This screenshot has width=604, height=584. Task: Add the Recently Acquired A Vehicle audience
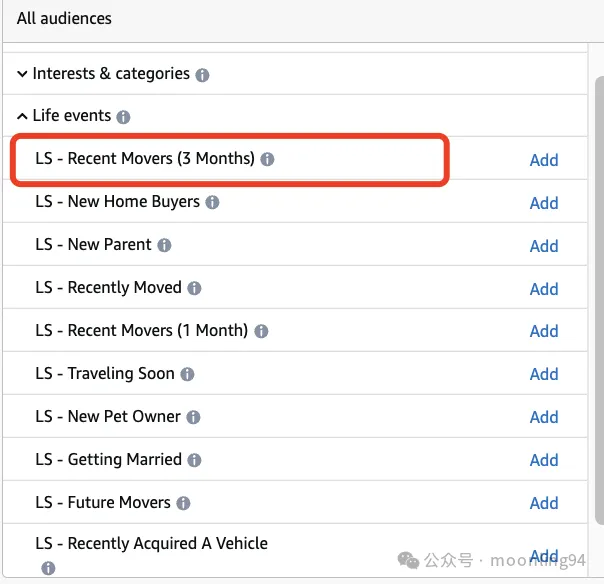(x=544, y=556)
